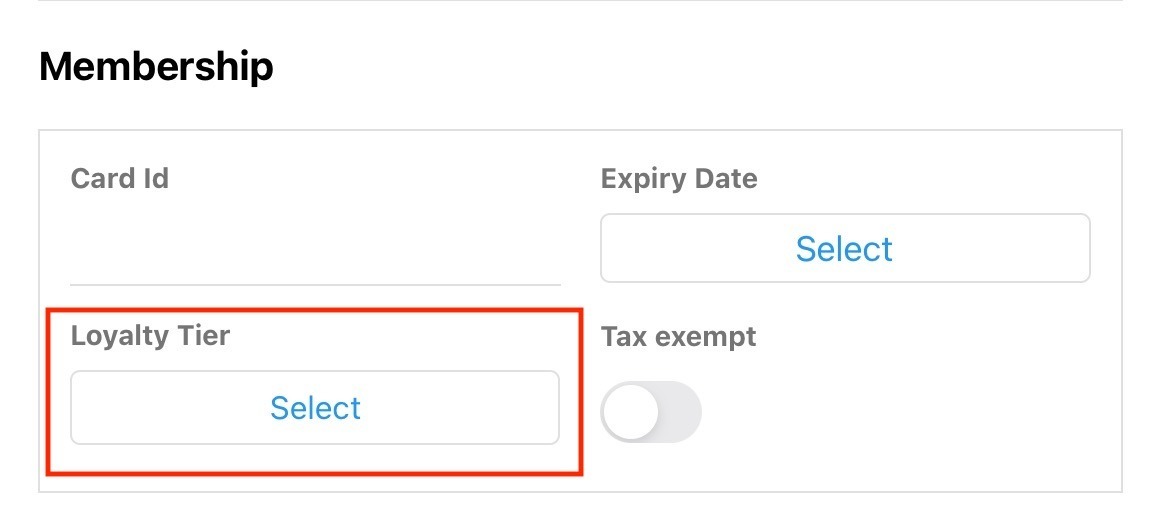1157x519 pixels.
Task: Focus the membership card ID text box
Action: coord(315,250)
